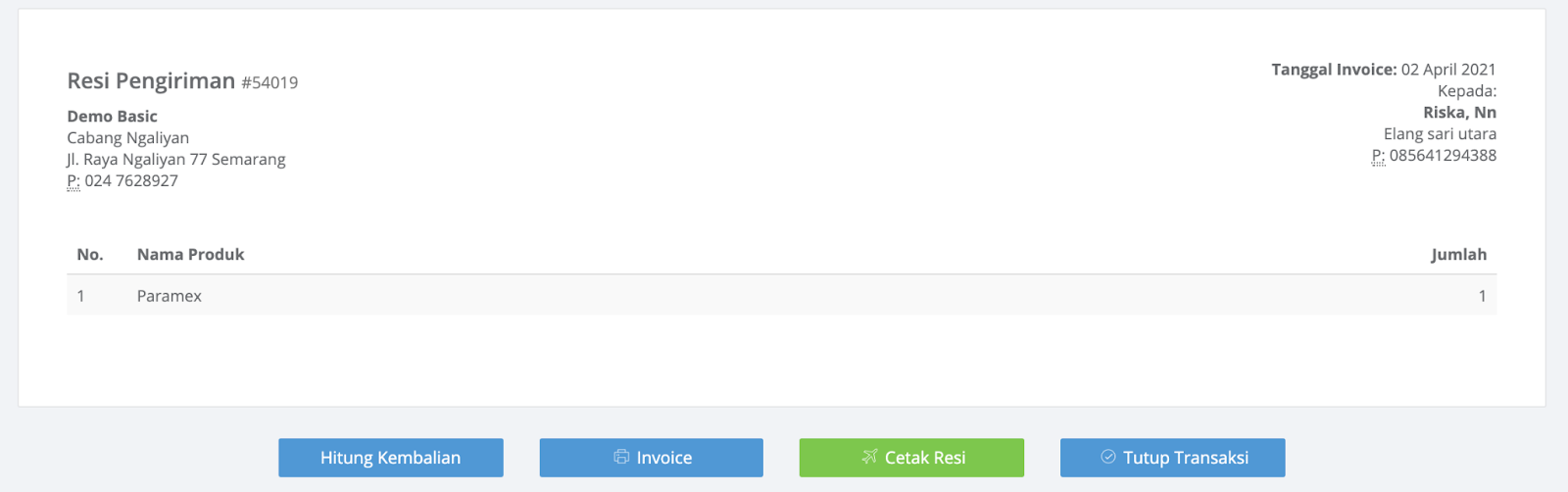Click the Invoice button text
The image size is (1568, 492).
pyautogui.click(x=664, y=458)
